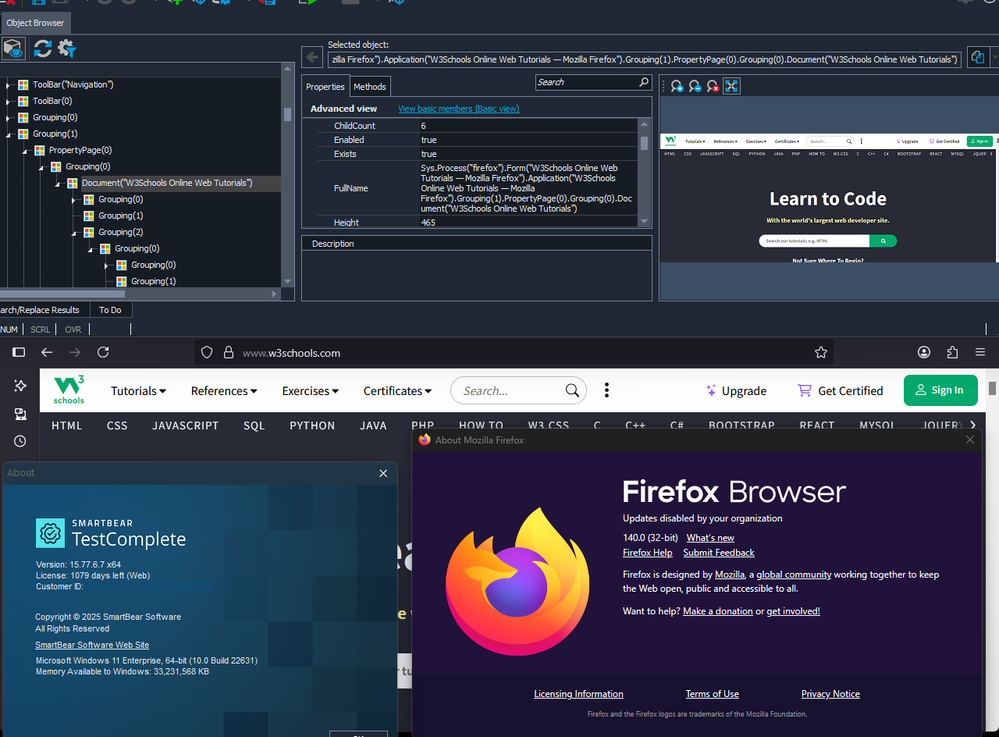Open the Object Browser filter settings icon
999x737 pixels.
coord(67,48)
